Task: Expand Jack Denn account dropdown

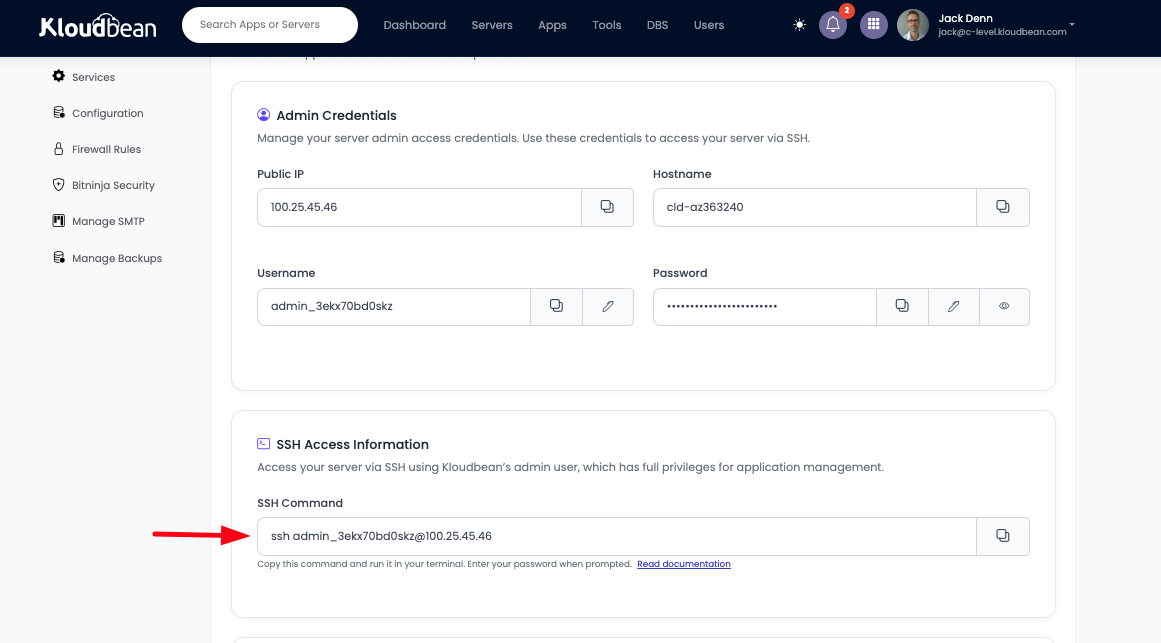Action: [1071, 24]
